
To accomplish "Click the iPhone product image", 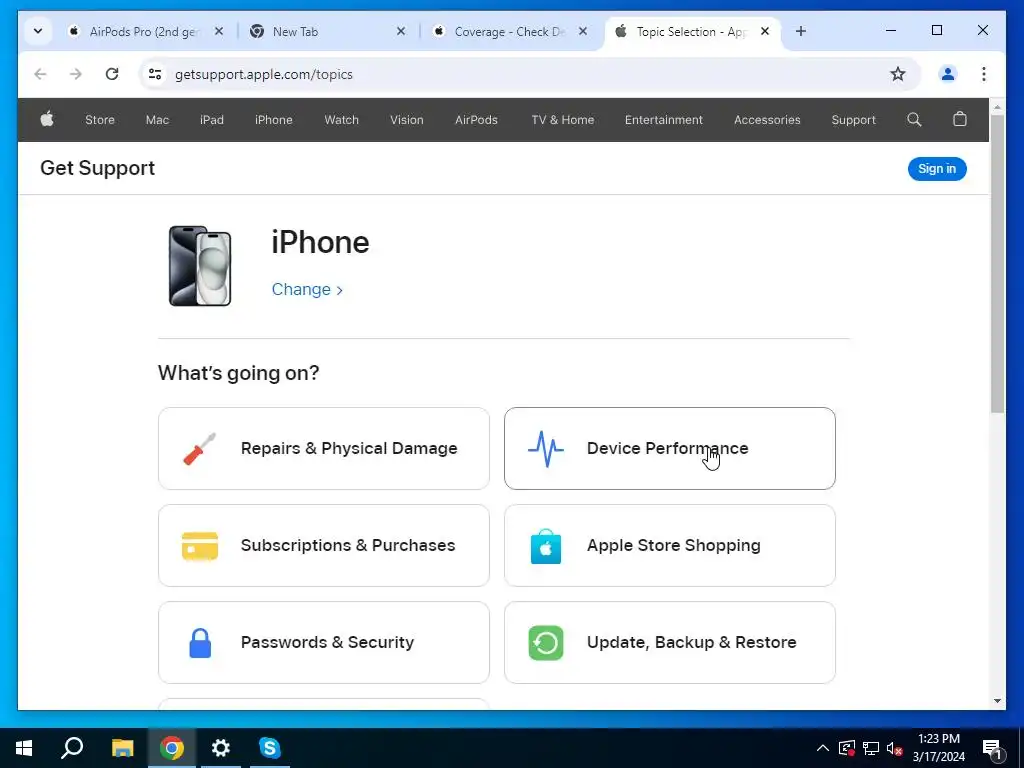I will pyautogui.click(x=200, y=266).
